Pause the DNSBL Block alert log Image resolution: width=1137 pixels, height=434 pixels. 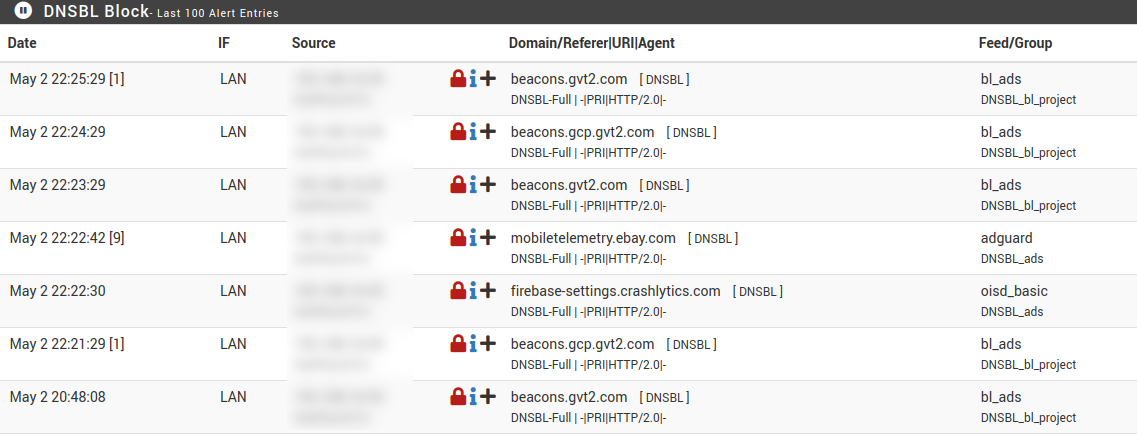[23, 10]
